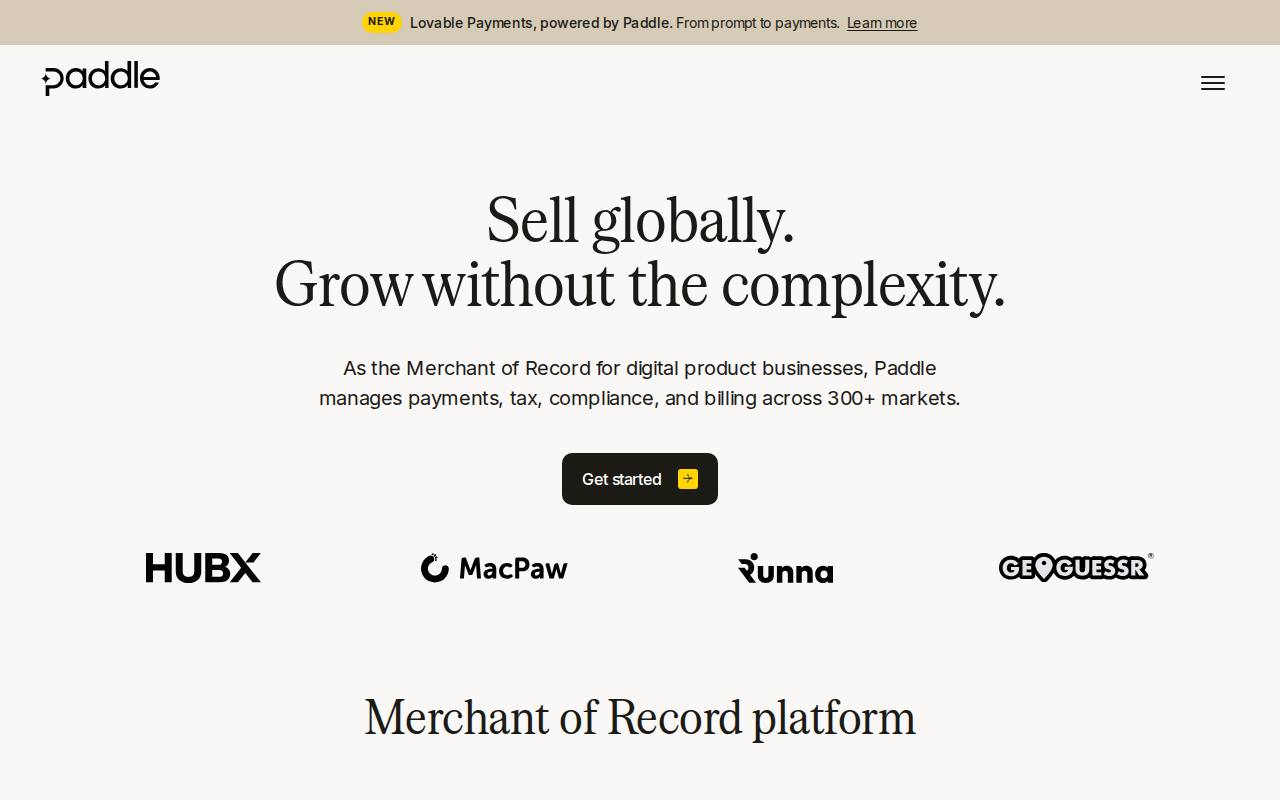Open the hamburger navigation menu

point(1212,83)
